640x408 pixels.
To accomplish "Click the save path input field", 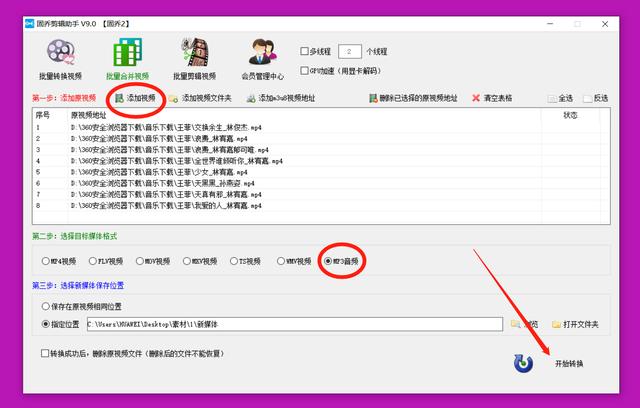I will [x=295, y=324].
